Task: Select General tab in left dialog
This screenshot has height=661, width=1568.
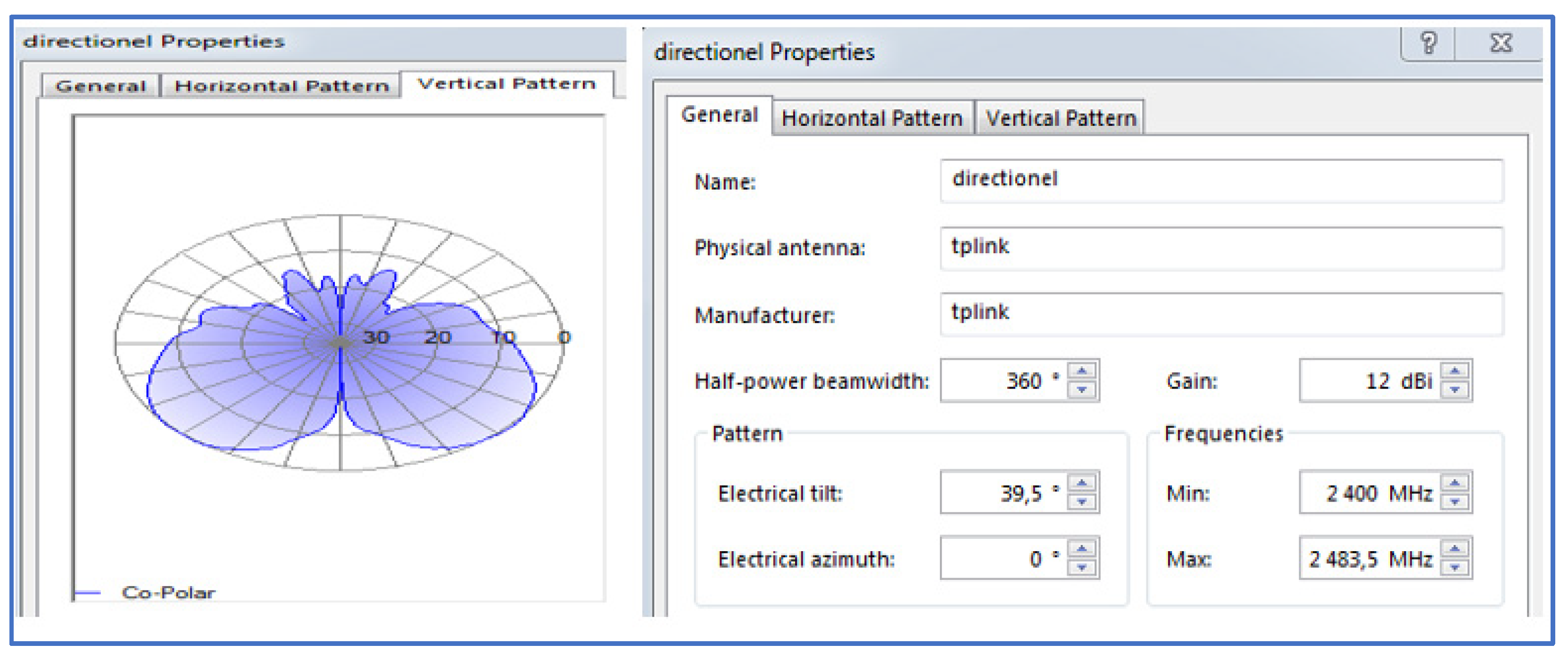Action: click(x=100, y=86)
